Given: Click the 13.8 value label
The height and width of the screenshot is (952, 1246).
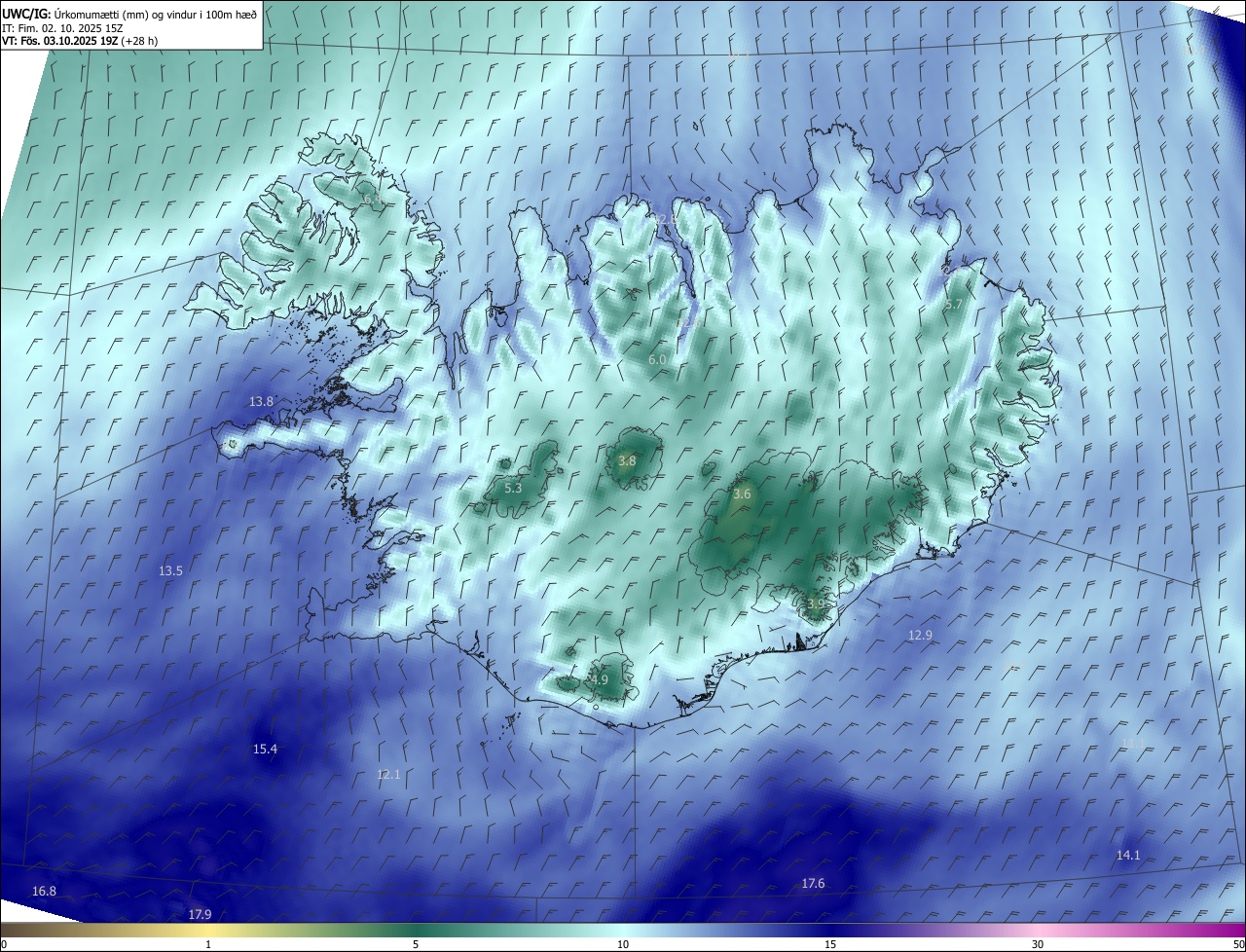Looking at the screenshot, I should point(261,401).
